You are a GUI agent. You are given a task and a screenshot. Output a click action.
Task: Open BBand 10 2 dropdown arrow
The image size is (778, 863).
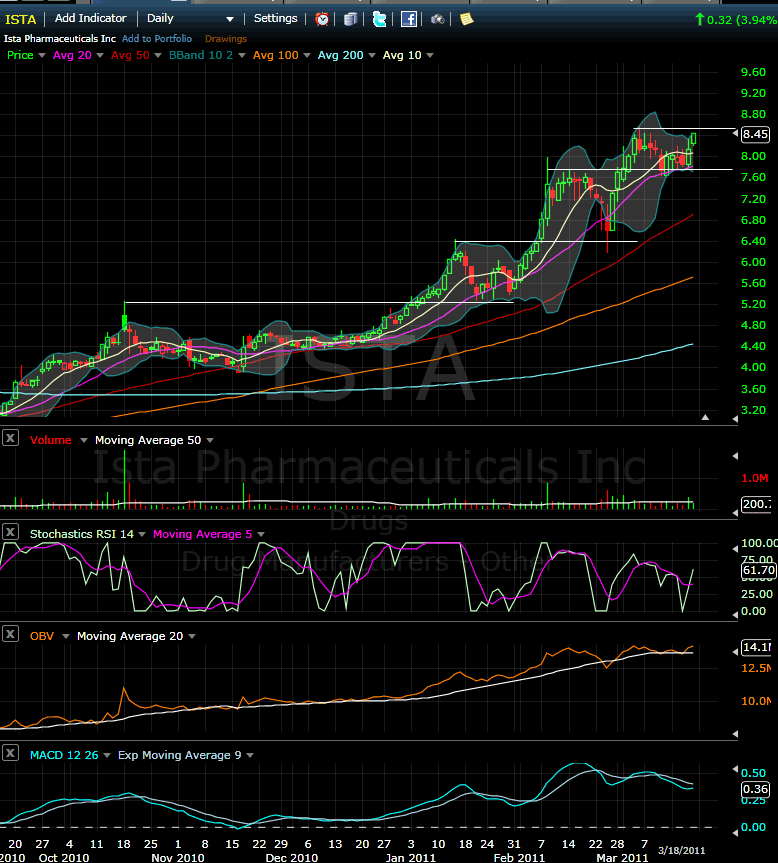point(242,56)
